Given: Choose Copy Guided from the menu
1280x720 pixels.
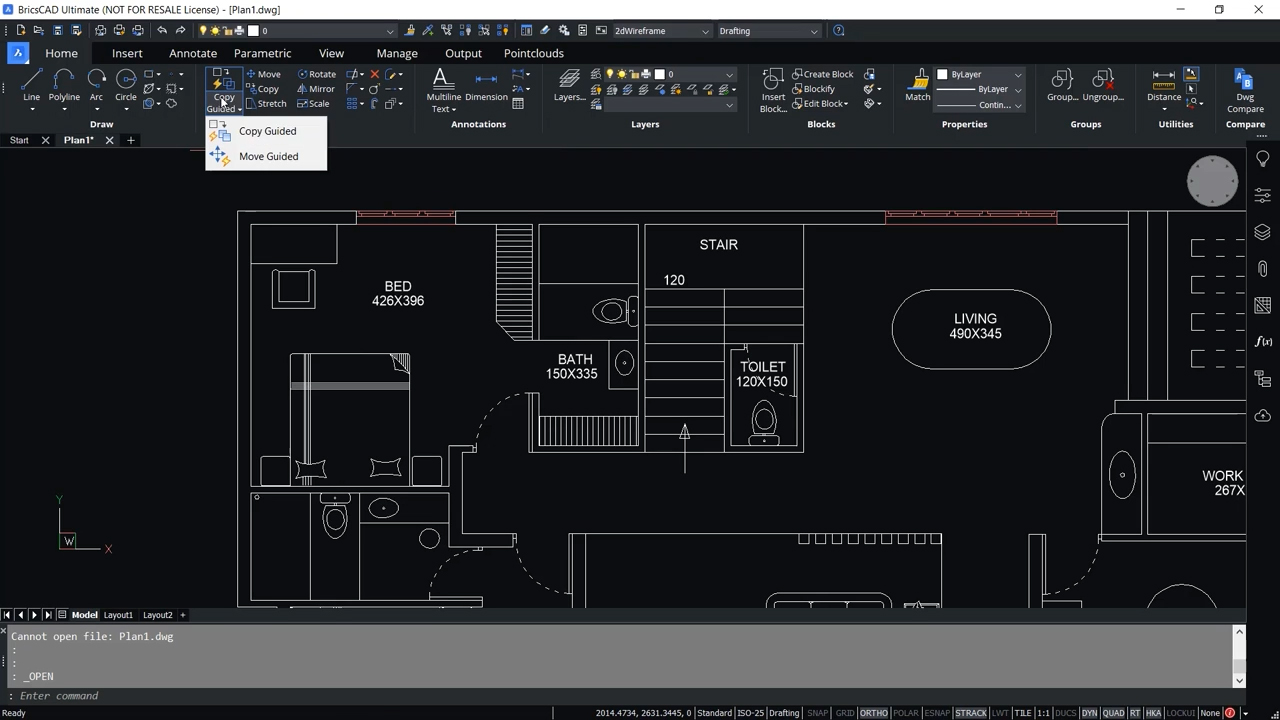Looking at the screenshot, I should (x=267, y=131).
